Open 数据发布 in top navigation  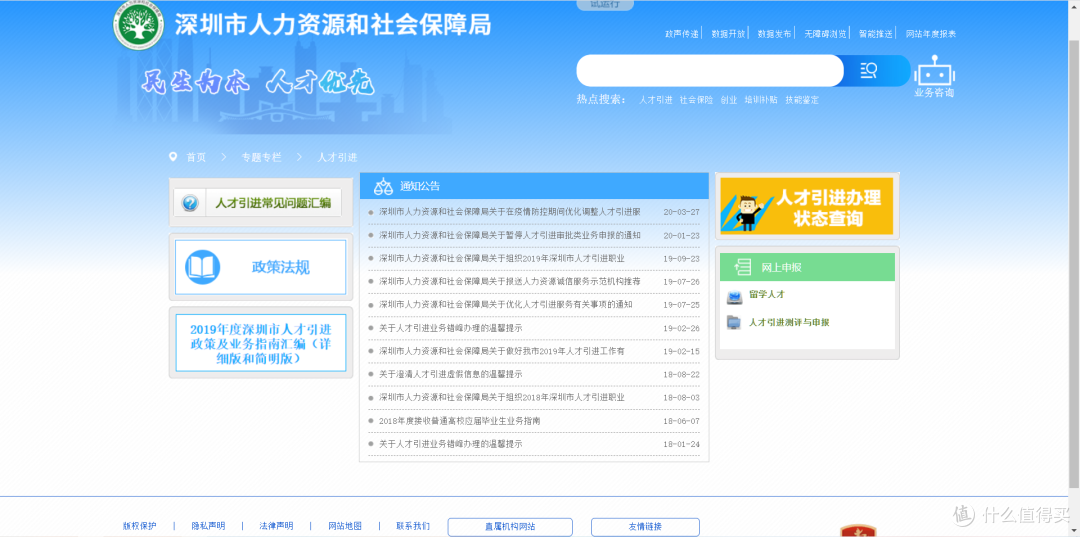click(x=774, y=34)
